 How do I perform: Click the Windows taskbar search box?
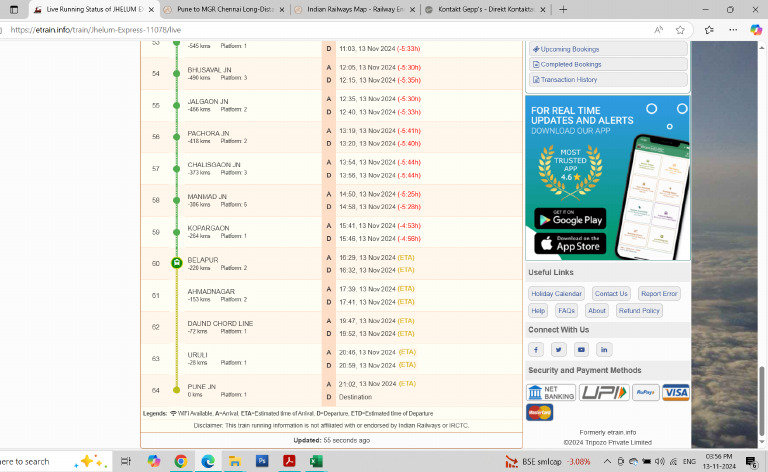click(x=54, y=461)
